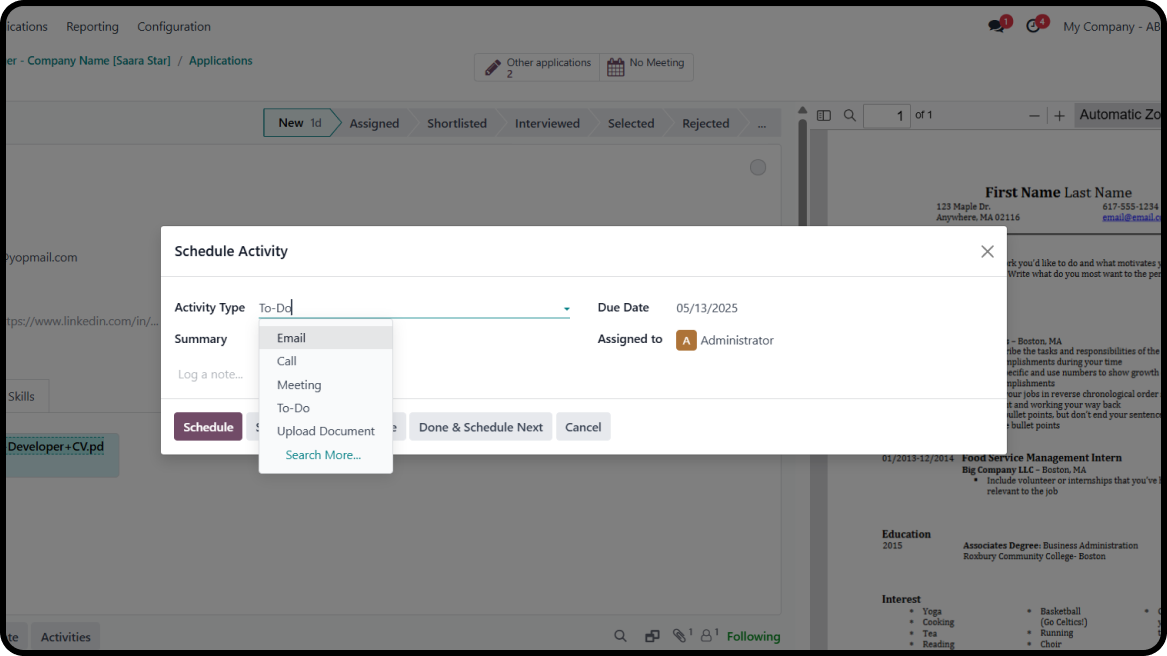
Task: Click the followers person icon
Action: click(x=707, y=636)
